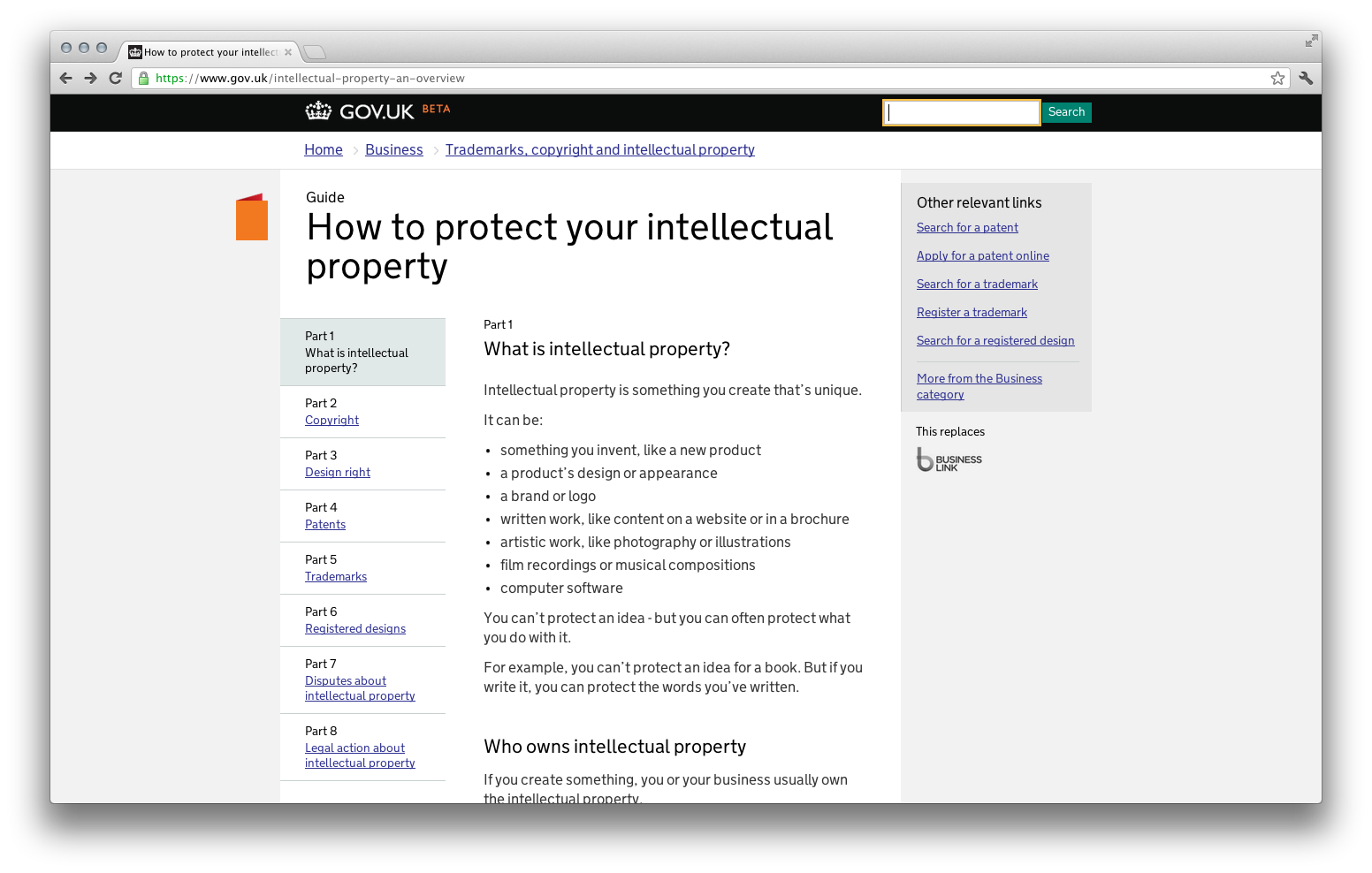Focus the GOV.UK search field
Screen dimensions: 1372x873
pos(961,112)
